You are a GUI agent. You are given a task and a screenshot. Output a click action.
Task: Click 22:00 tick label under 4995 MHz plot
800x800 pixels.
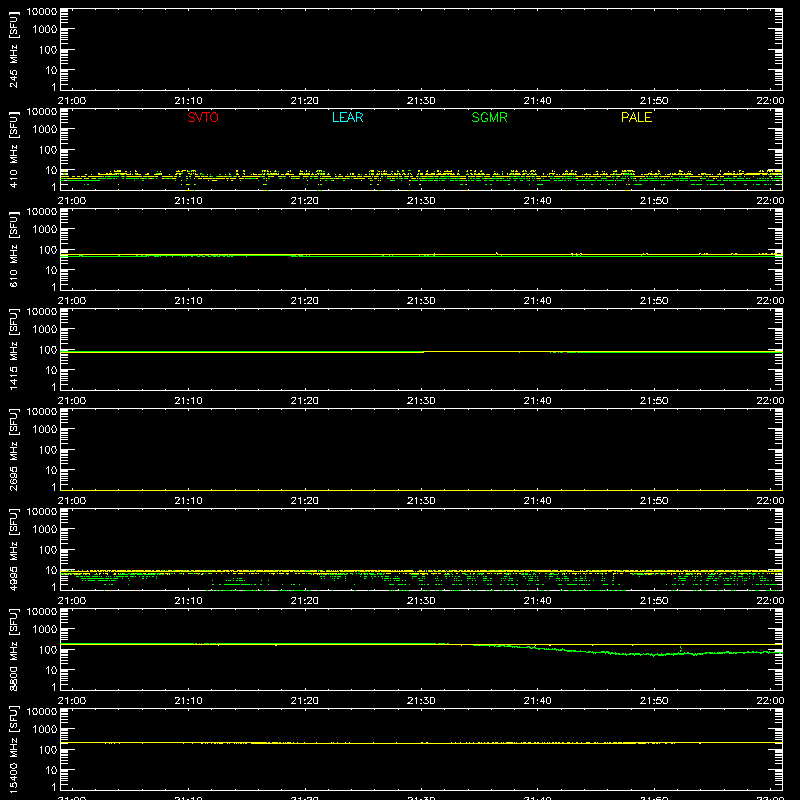[770, 601]
